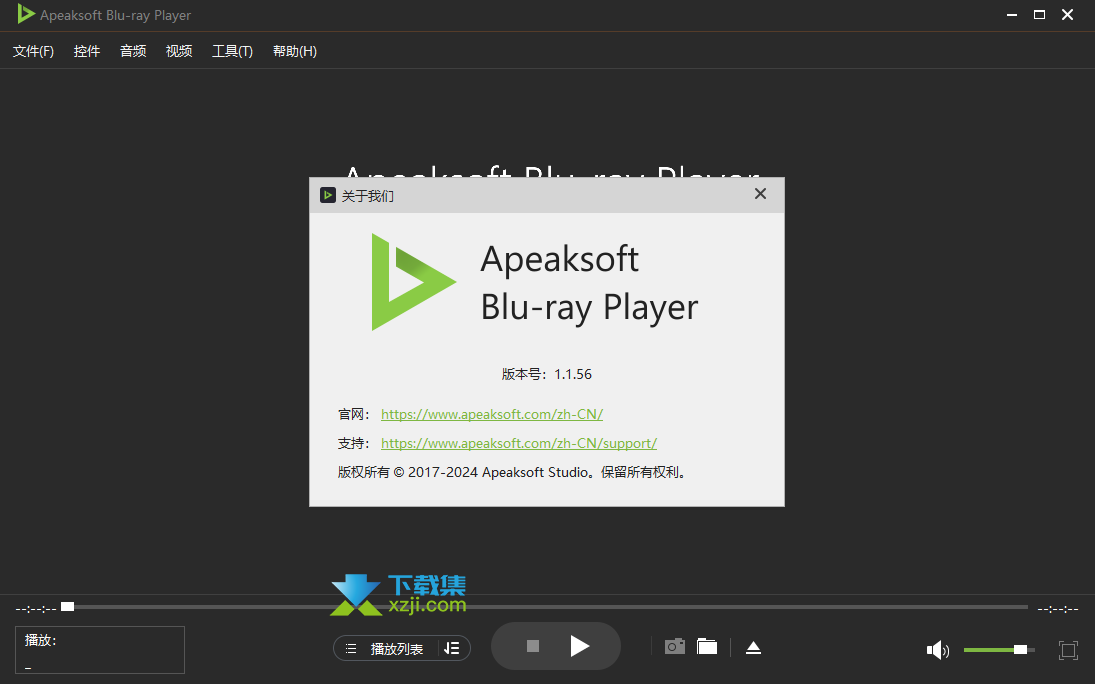Maximize the Blu-ray Player window
Viewport: 1095px width, 684px height.
coord(1039,15)
